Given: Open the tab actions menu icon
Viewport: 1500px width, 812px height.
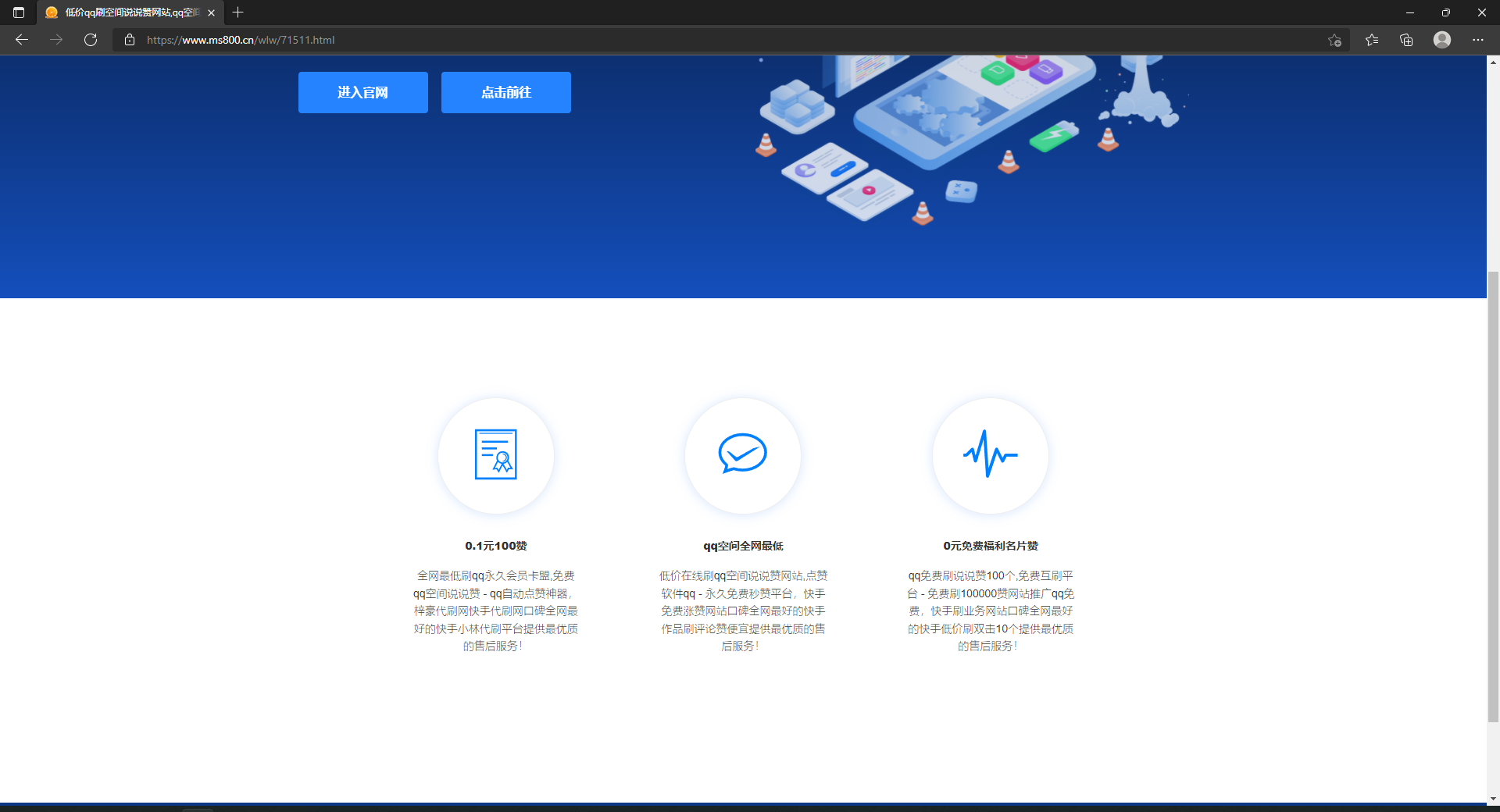Looking at the screenshot, I should [x=19, y=12].
